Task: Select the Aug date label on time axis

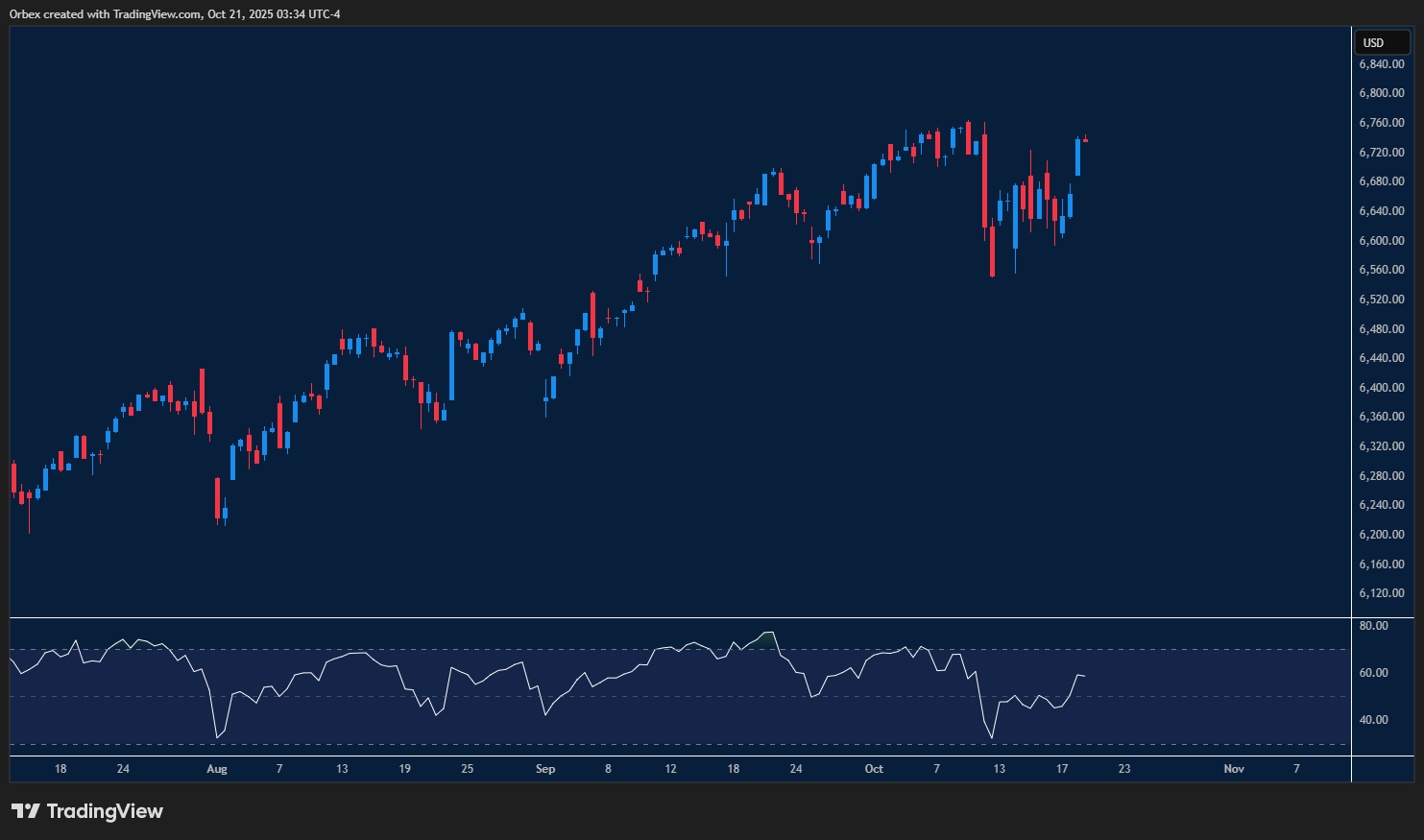Action: pyautogui.click(x=217, y=769)
